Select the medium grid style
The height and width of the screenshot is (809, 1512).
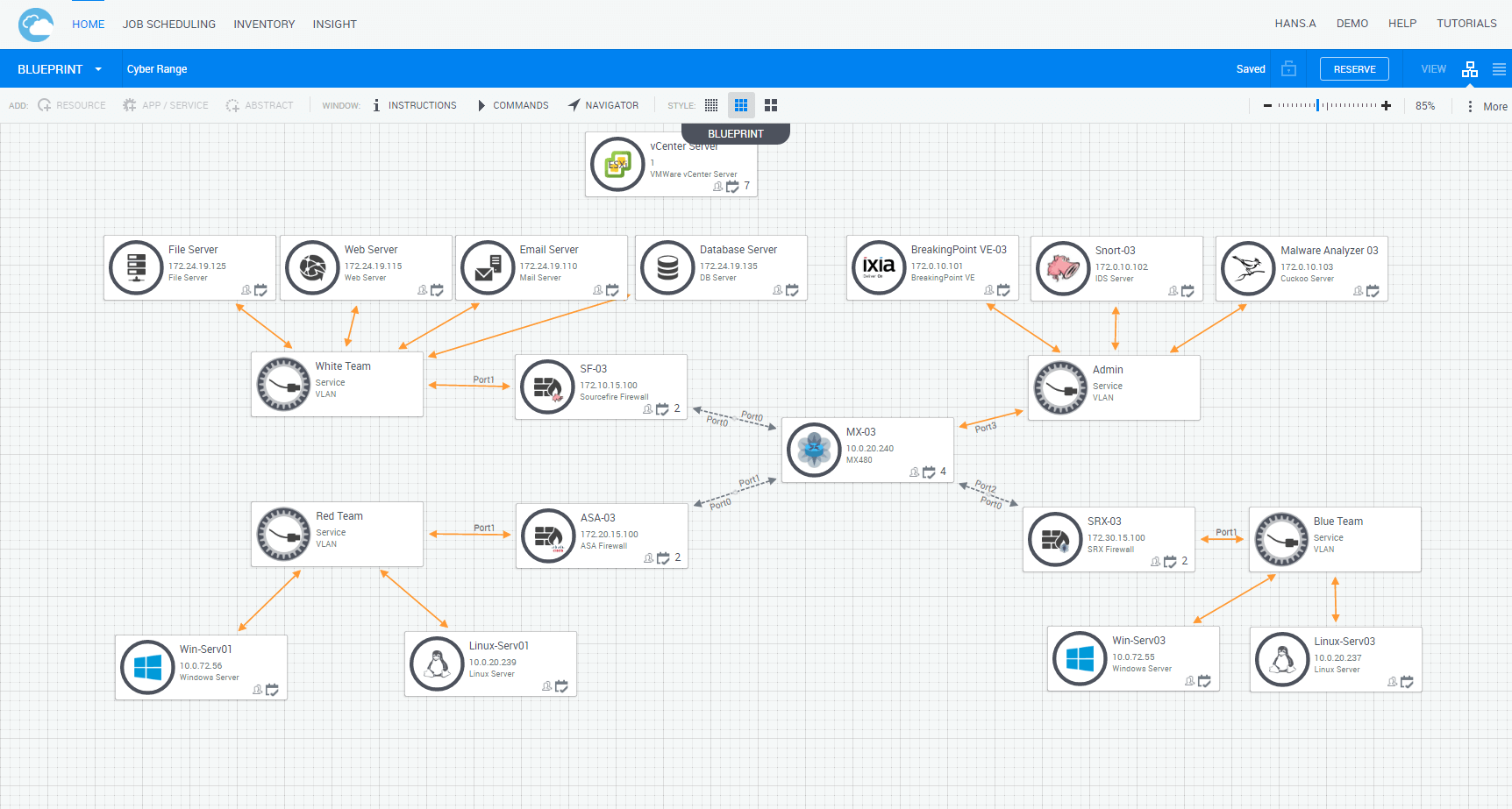(x=741, y=105)
